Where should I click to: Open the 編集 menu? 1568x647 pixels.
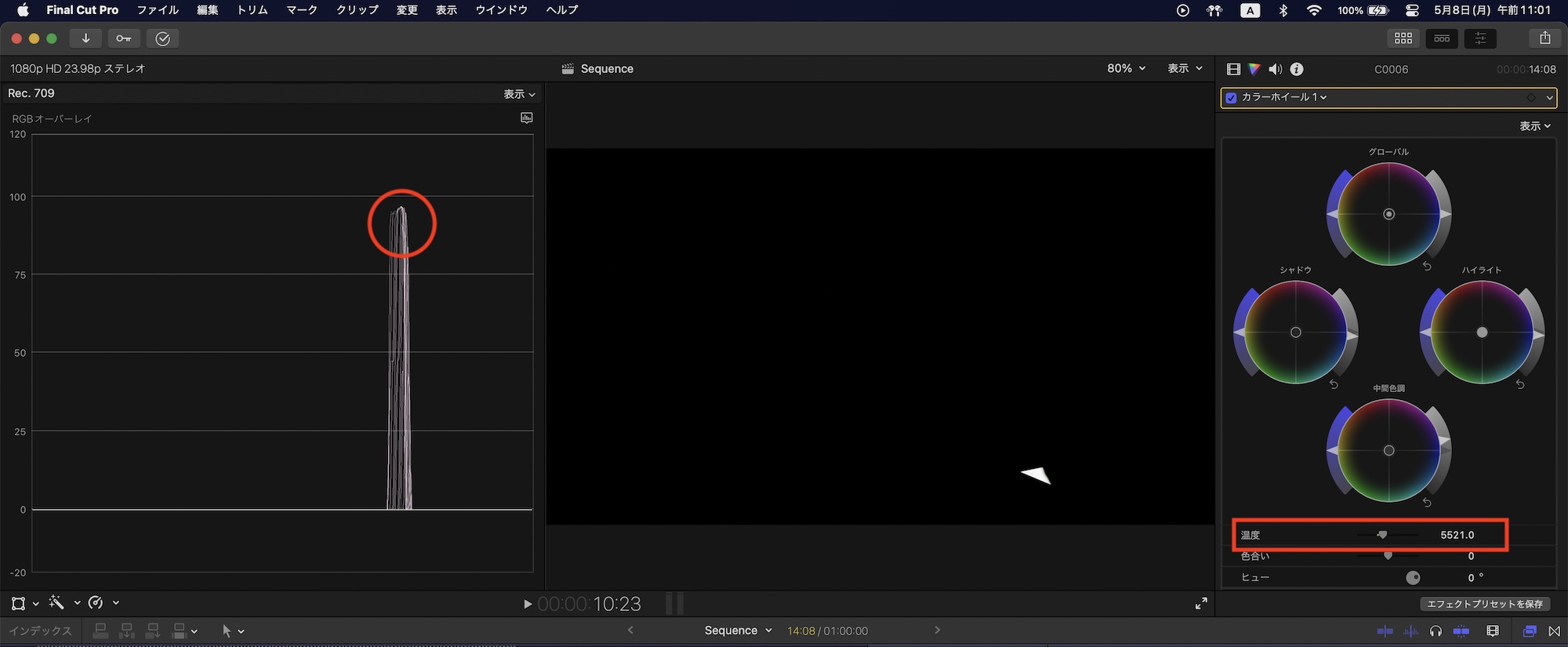tap(208, 10)
